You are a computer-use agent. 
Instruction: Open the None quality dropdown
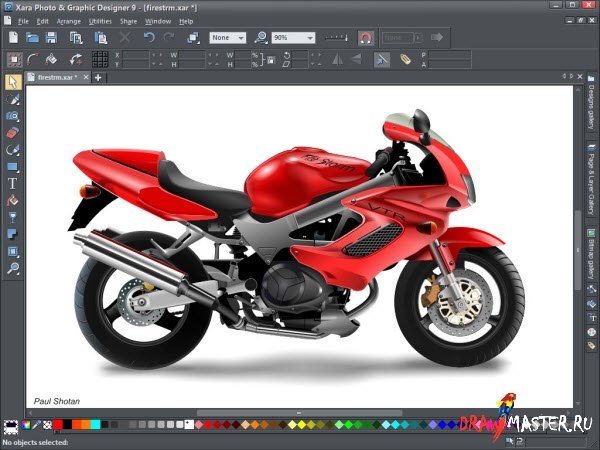coord(228,38)
